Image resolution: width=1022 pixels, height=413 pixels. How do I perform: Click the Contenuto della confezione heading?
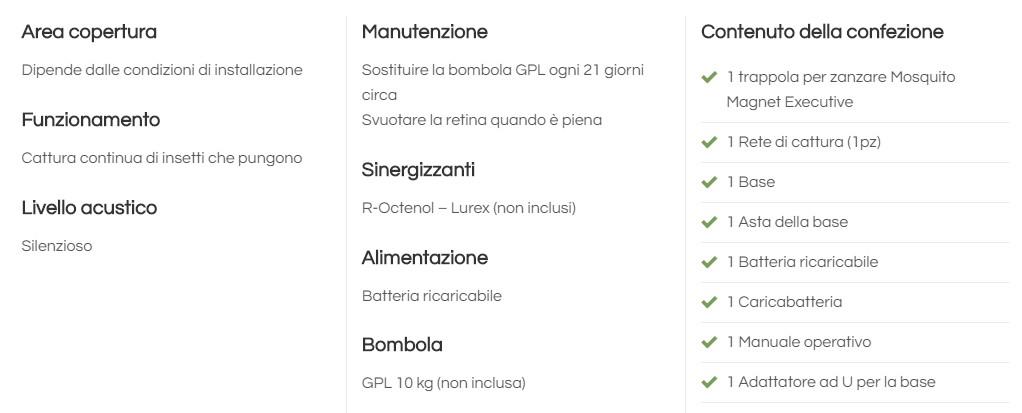coord(823,32)
